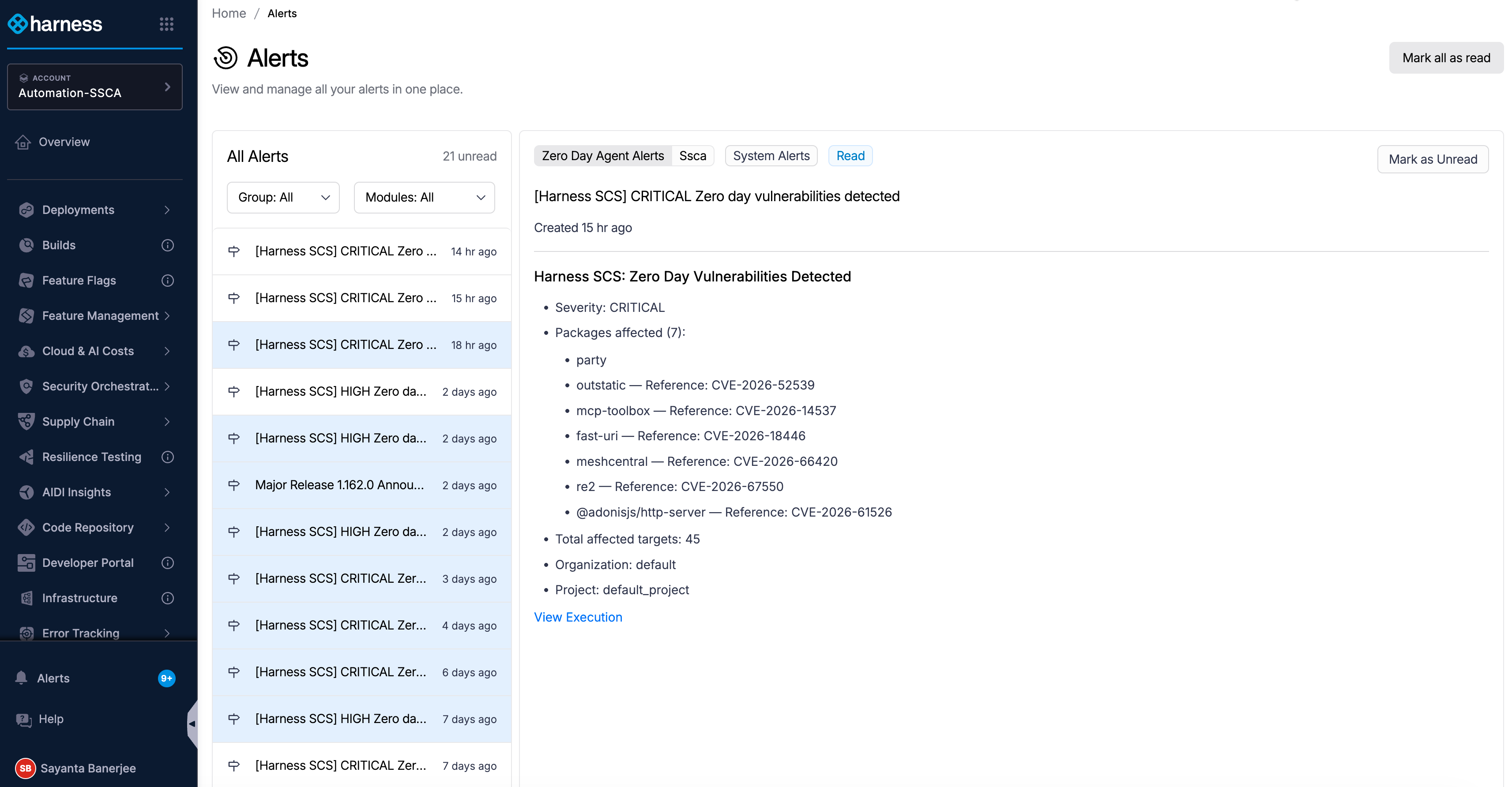Open the Developer Portal menu item
1512x787 pixels.
click(94, 563)
